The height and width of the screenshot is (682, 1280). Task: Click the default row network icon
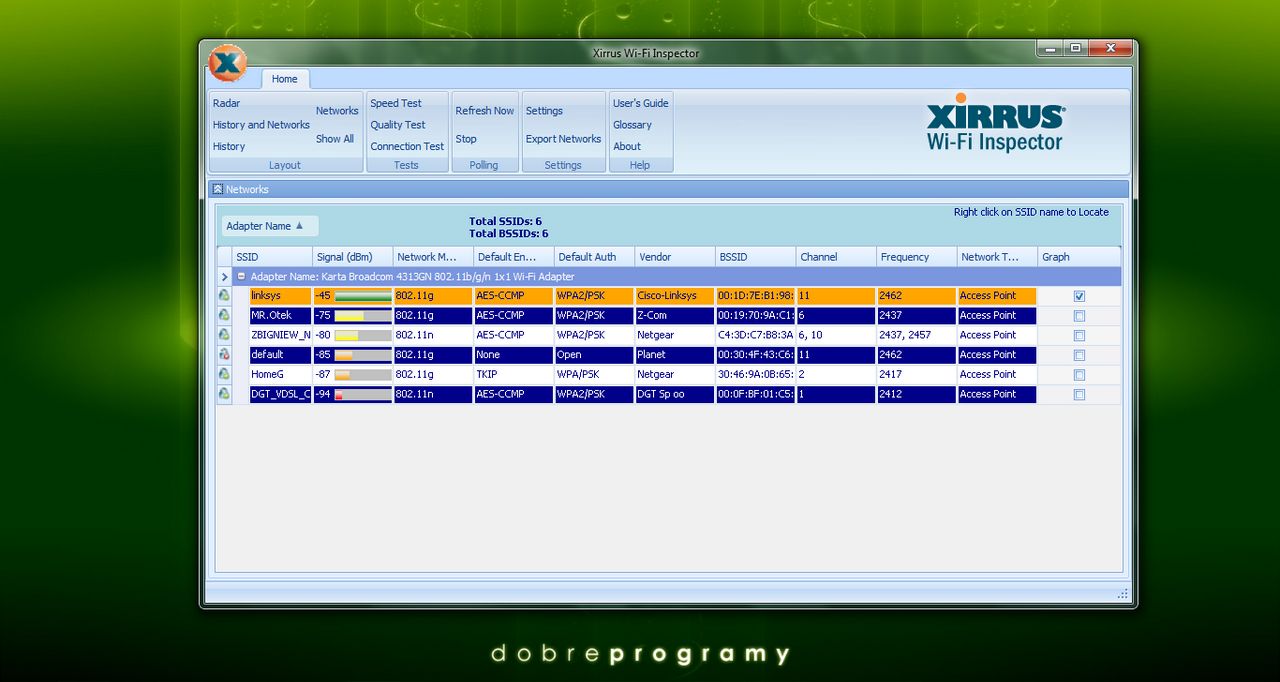[224, 355]
